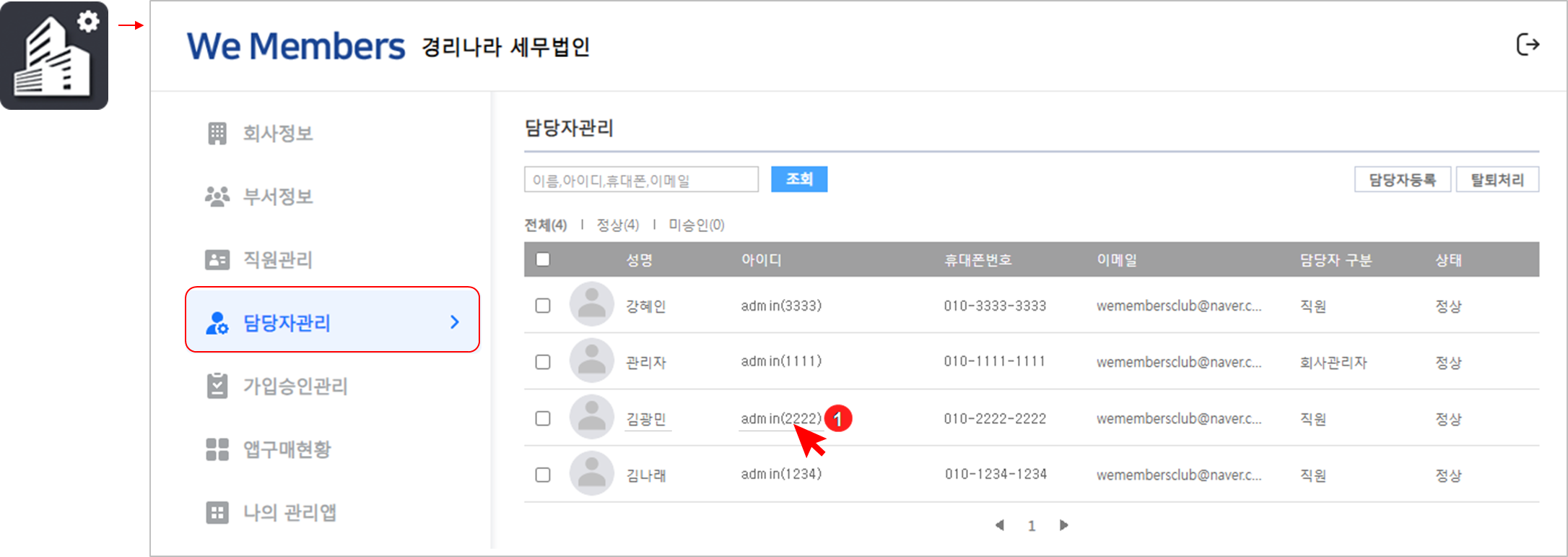Go to the next page arrow
The width and height of the screenshot is (1568, 557).
[x=1063, y=525]
